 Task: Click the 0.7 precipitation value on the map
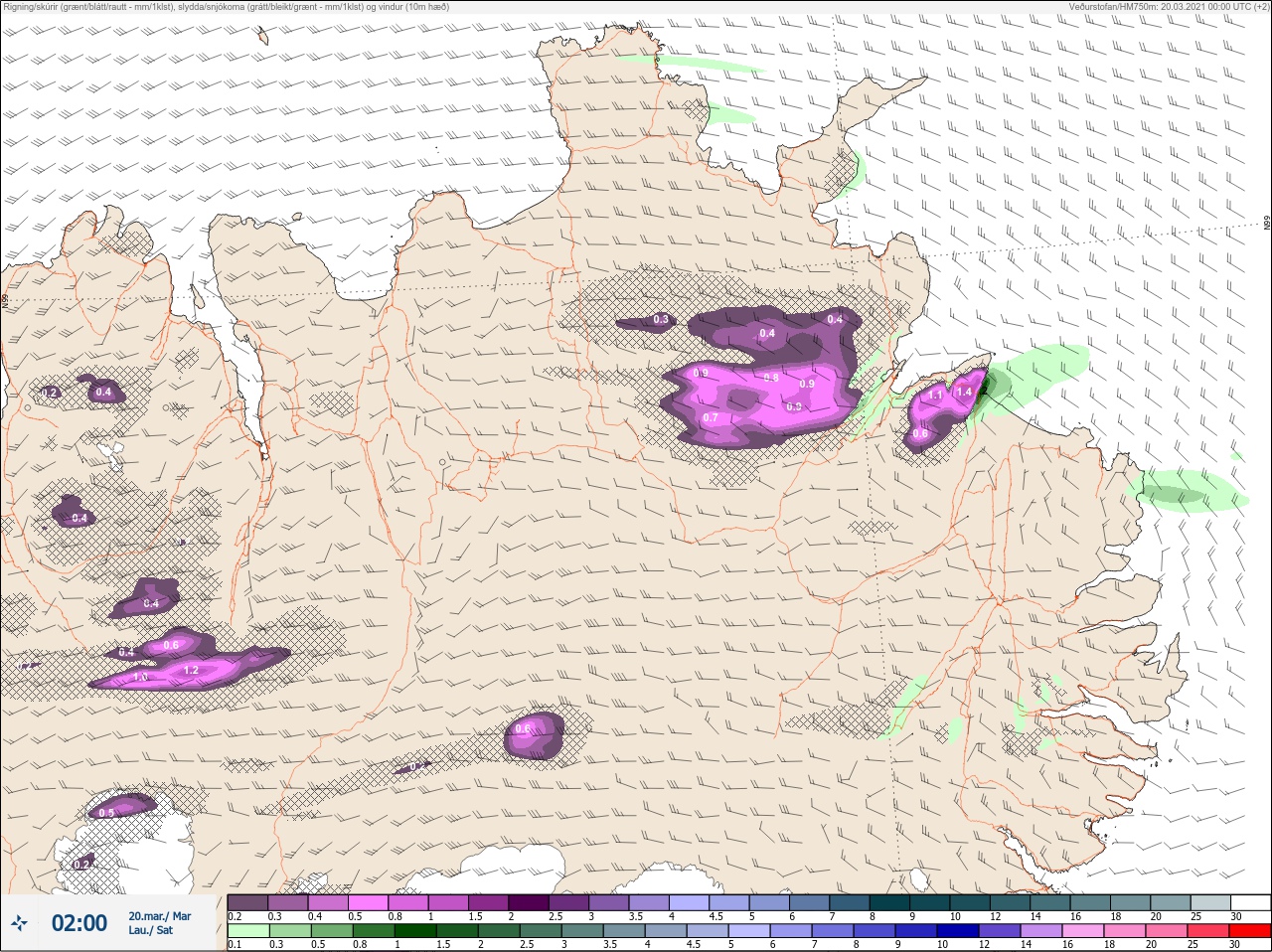711,418
